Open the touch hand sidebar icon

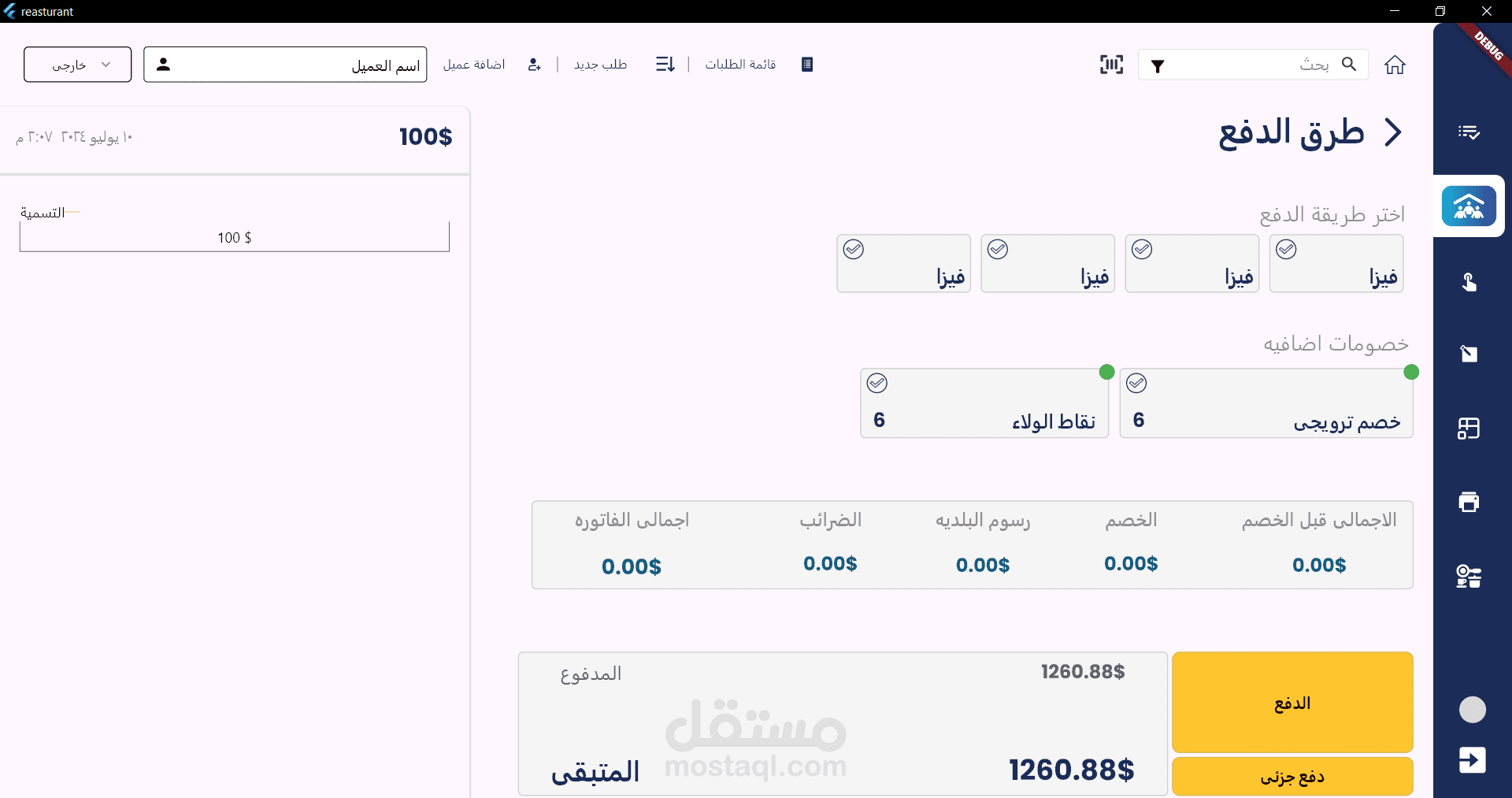pos(1469,281)
